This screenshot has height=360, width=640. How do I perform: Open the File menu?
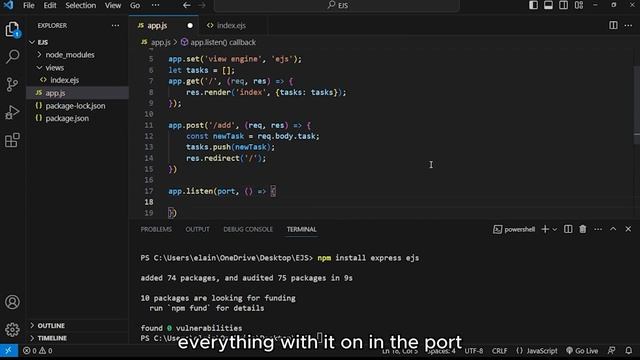click(x=29, y=5)
